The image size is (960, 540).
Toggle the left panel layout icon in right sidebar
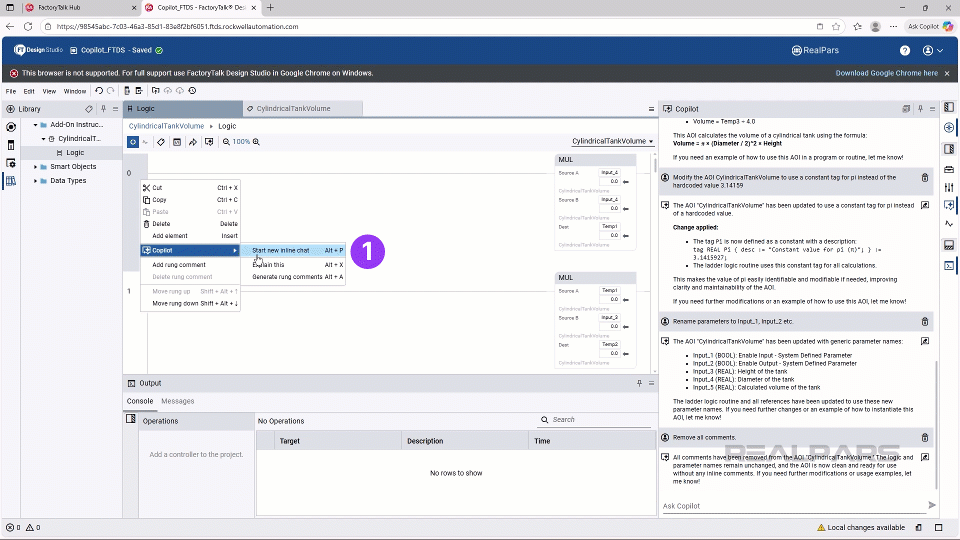[949, 107]
